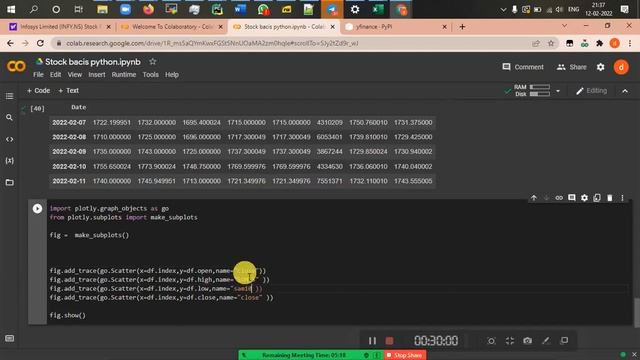Viewport: 640px width, 360px height.
Task: Open the user account avatar
Action: tap(621, 67)
